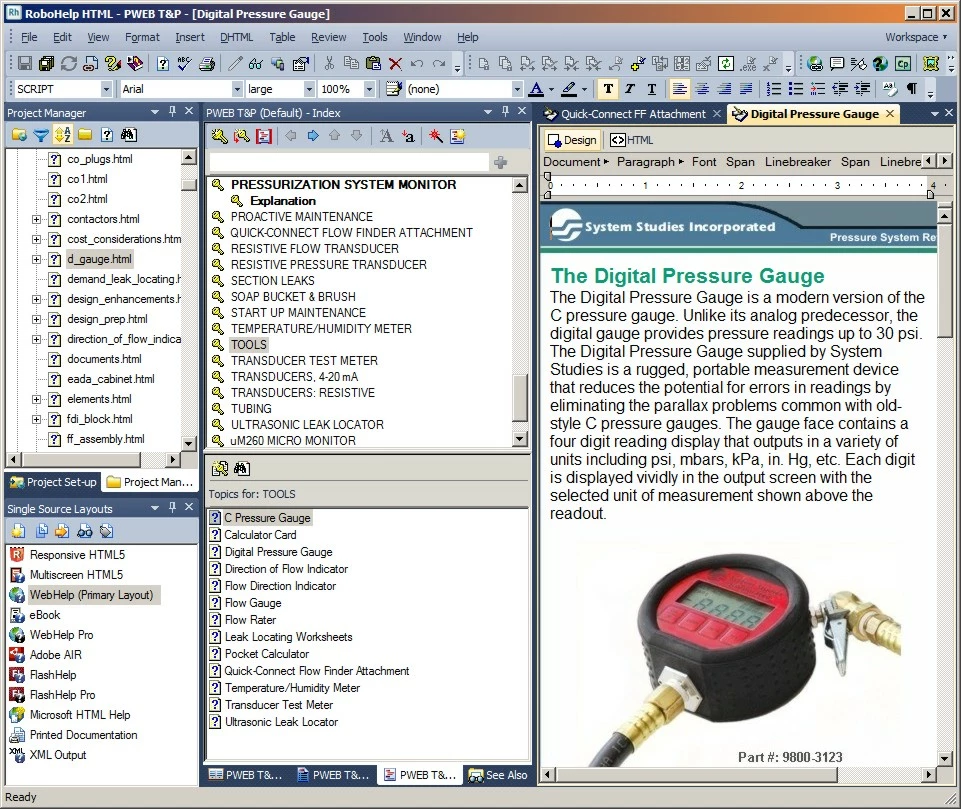The width and height of the screenshot is (961, 809).
Task: Select the Multiscreen HTML5 layout
Action: [x=77, y=575]
